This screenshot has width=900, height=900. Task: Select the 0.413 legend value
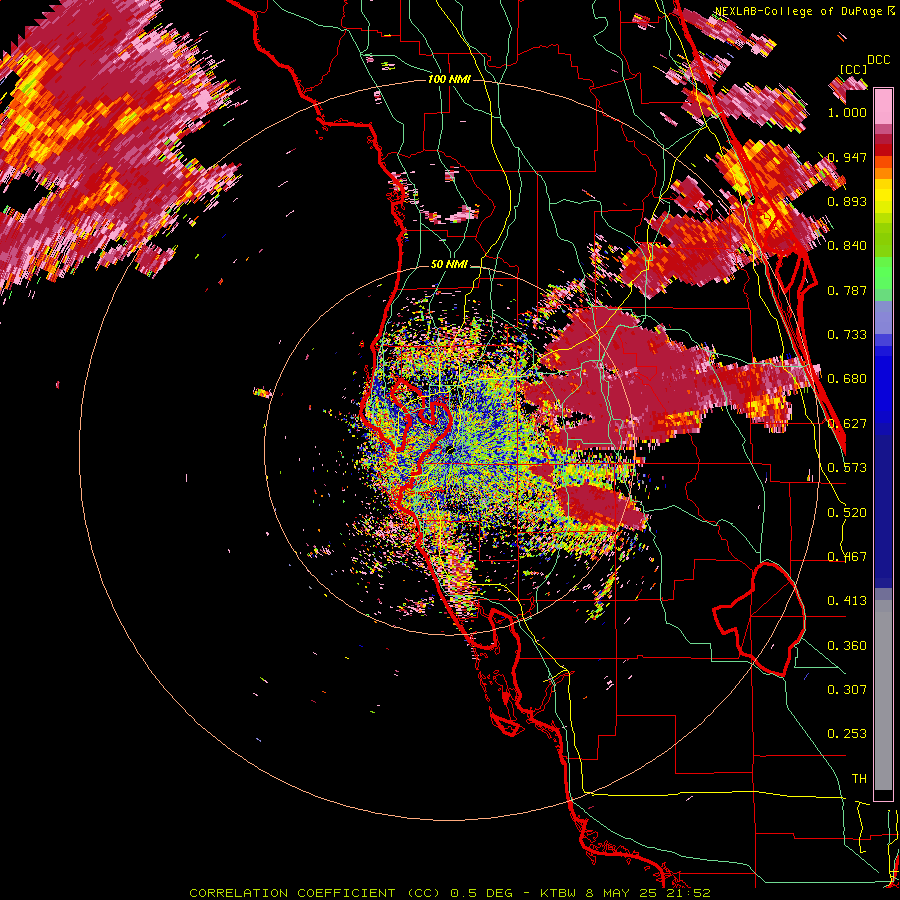click(x=847, y=601)
